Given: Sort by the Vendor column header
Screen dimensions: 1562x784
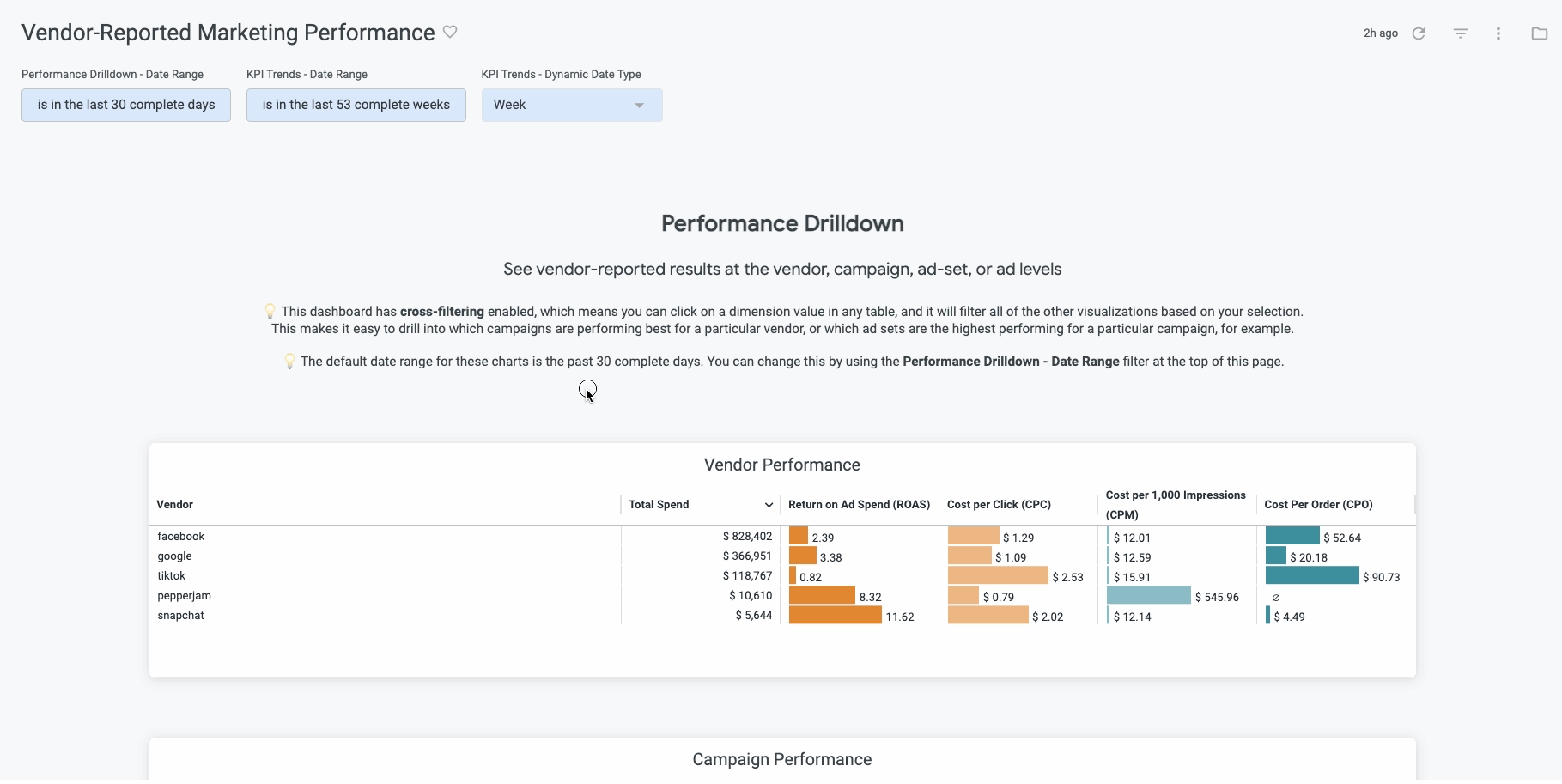Looking at the screenshot, I should [x=175, y=505].
